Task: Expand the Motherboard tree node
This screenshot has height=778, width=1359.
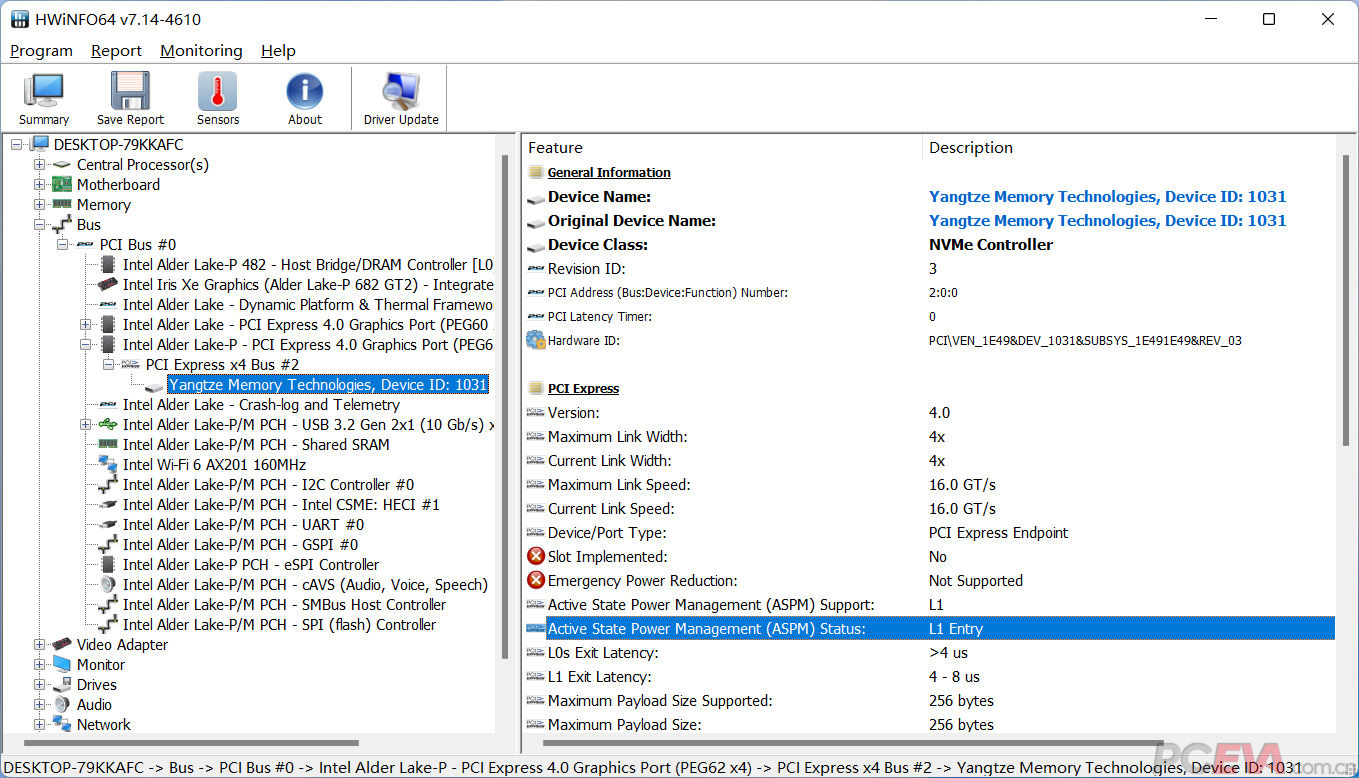Action: pyautogui.click(x=40, y=185)
